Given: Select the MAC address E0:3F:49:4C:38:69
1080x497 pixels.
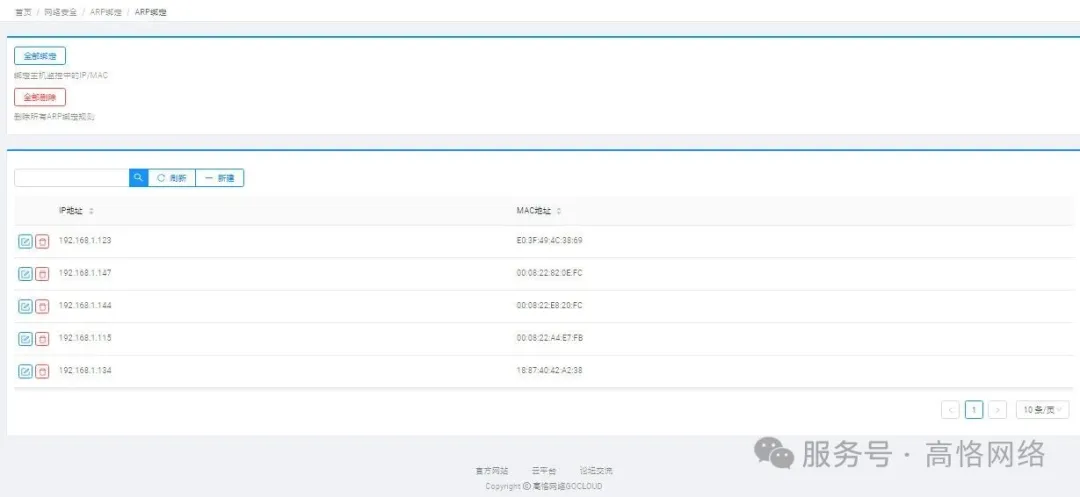Looking at the screenshot, I should tap(550, 240).
